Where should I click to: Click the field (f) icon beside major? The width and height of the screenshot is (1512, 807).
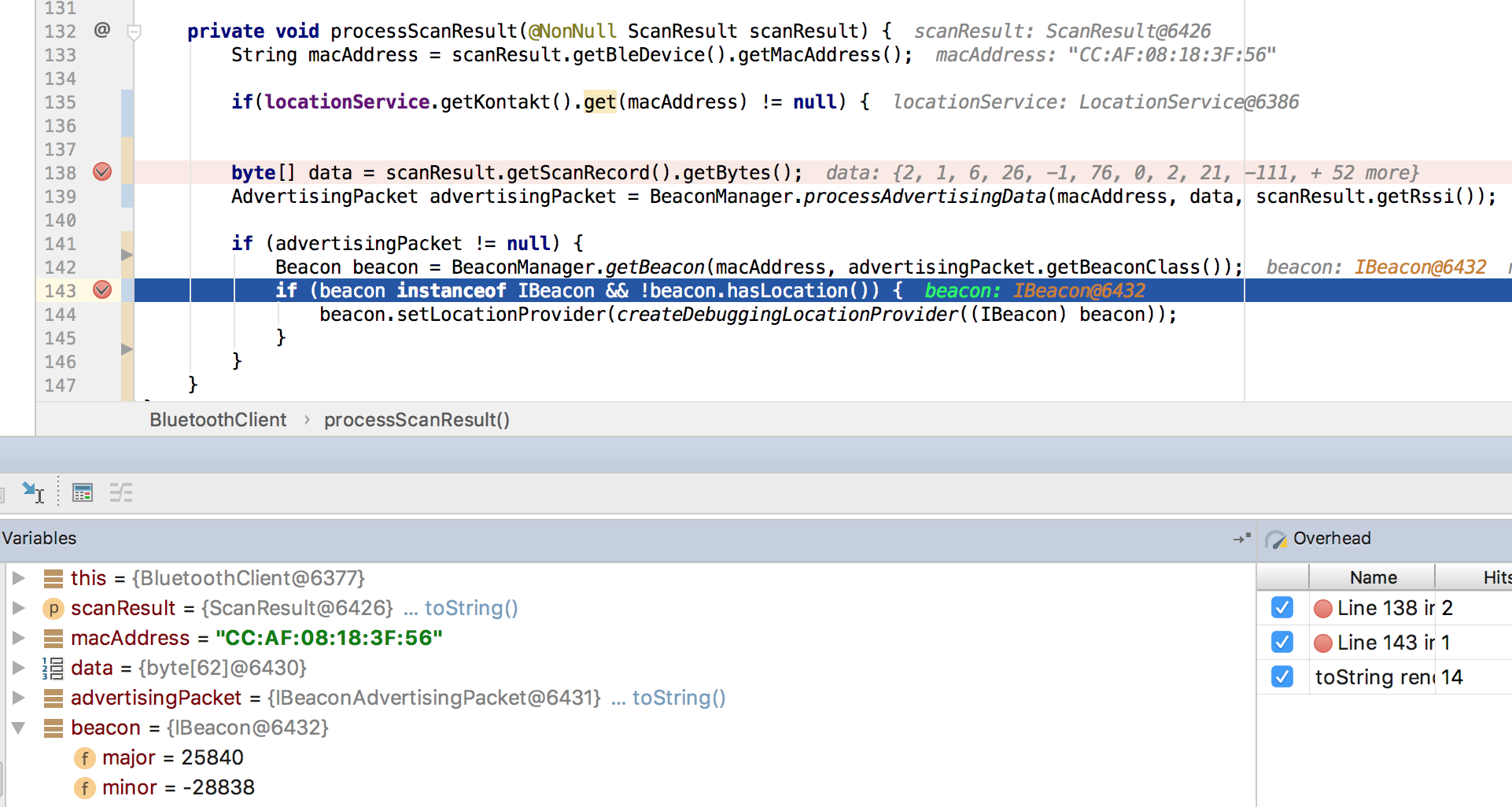click(83, 757)
